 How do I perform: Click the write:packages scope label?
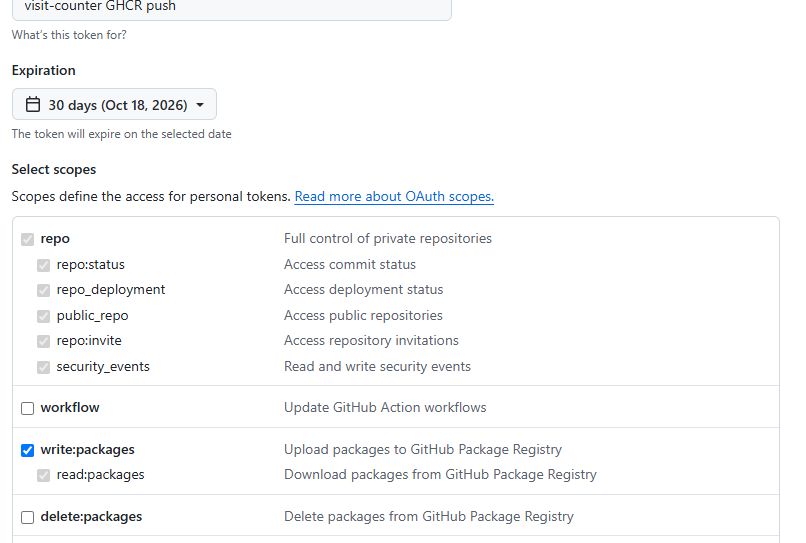(x=87, y=449)
